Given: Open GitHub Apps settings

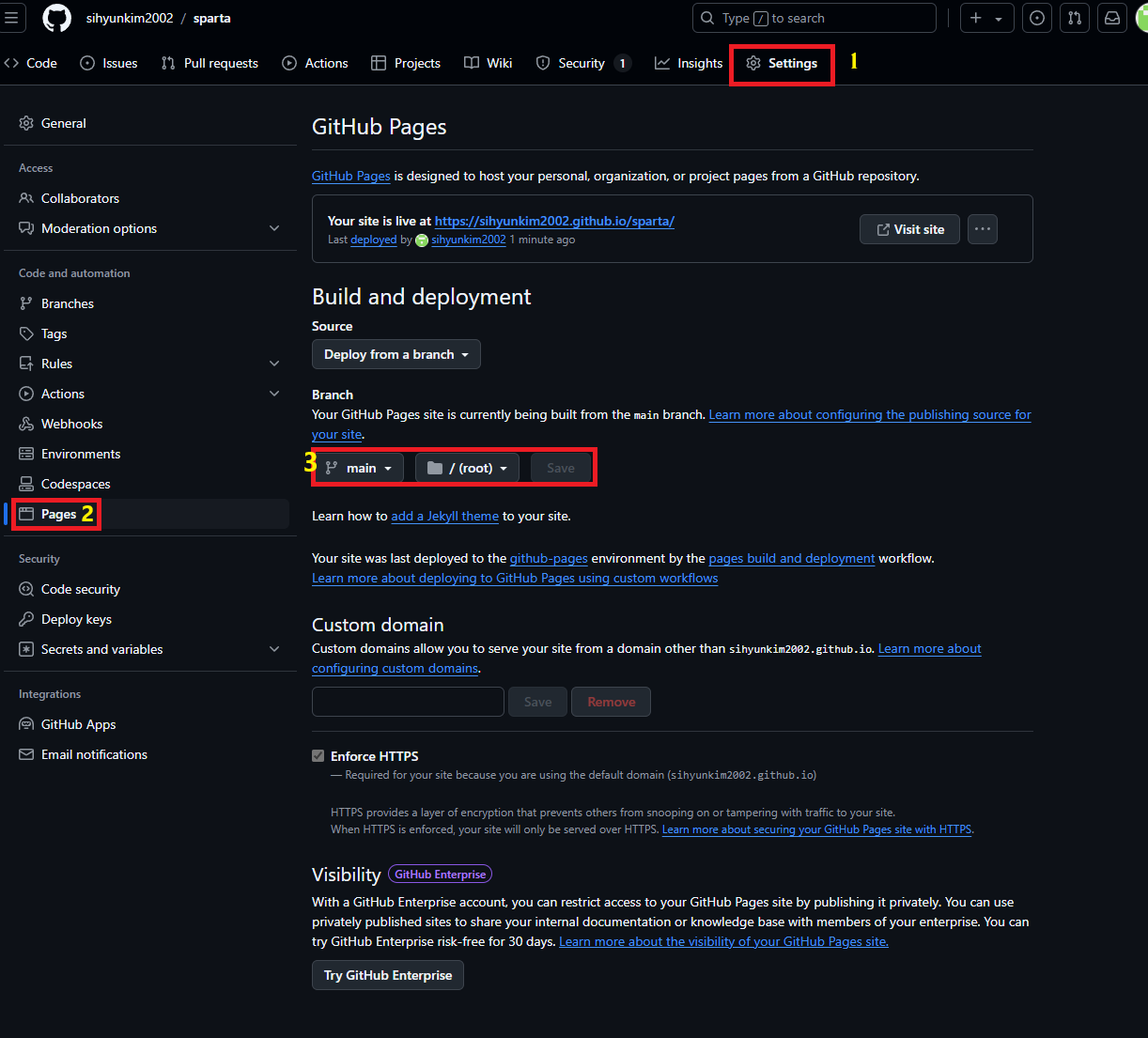Looking at the screenshot, I should point(150,724).
